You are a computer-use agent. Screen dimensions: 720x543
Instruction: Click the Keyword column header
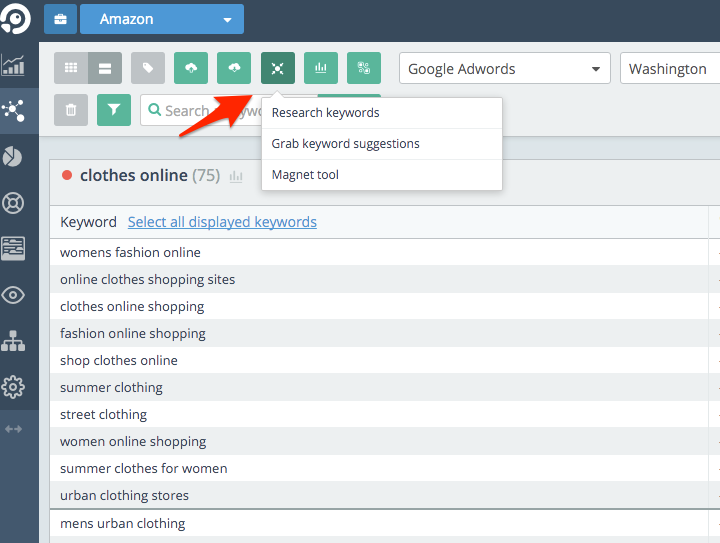pyautogui.click(x=88, y=222)
